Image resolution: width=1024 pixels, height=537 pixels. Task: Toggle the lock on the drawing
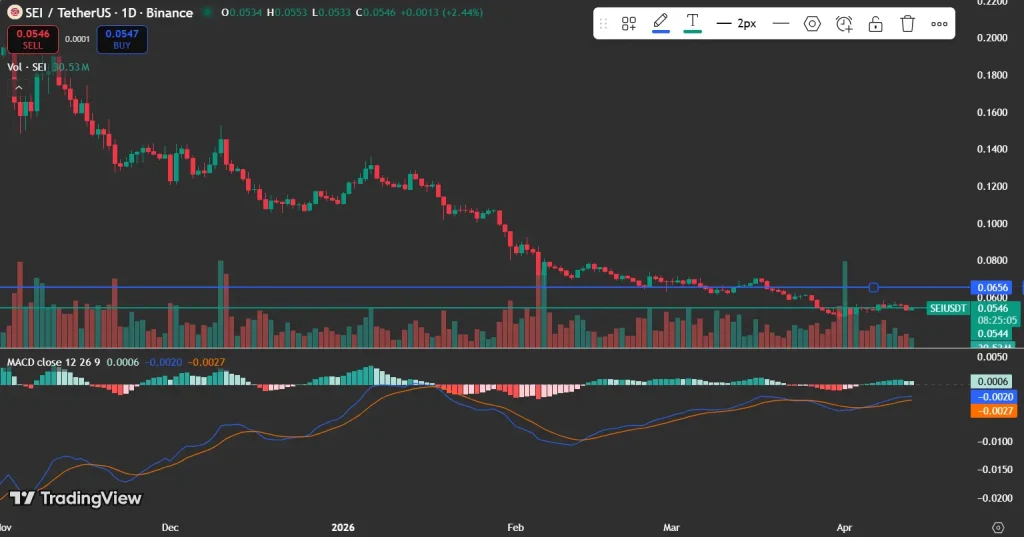(x=875, y=24)
